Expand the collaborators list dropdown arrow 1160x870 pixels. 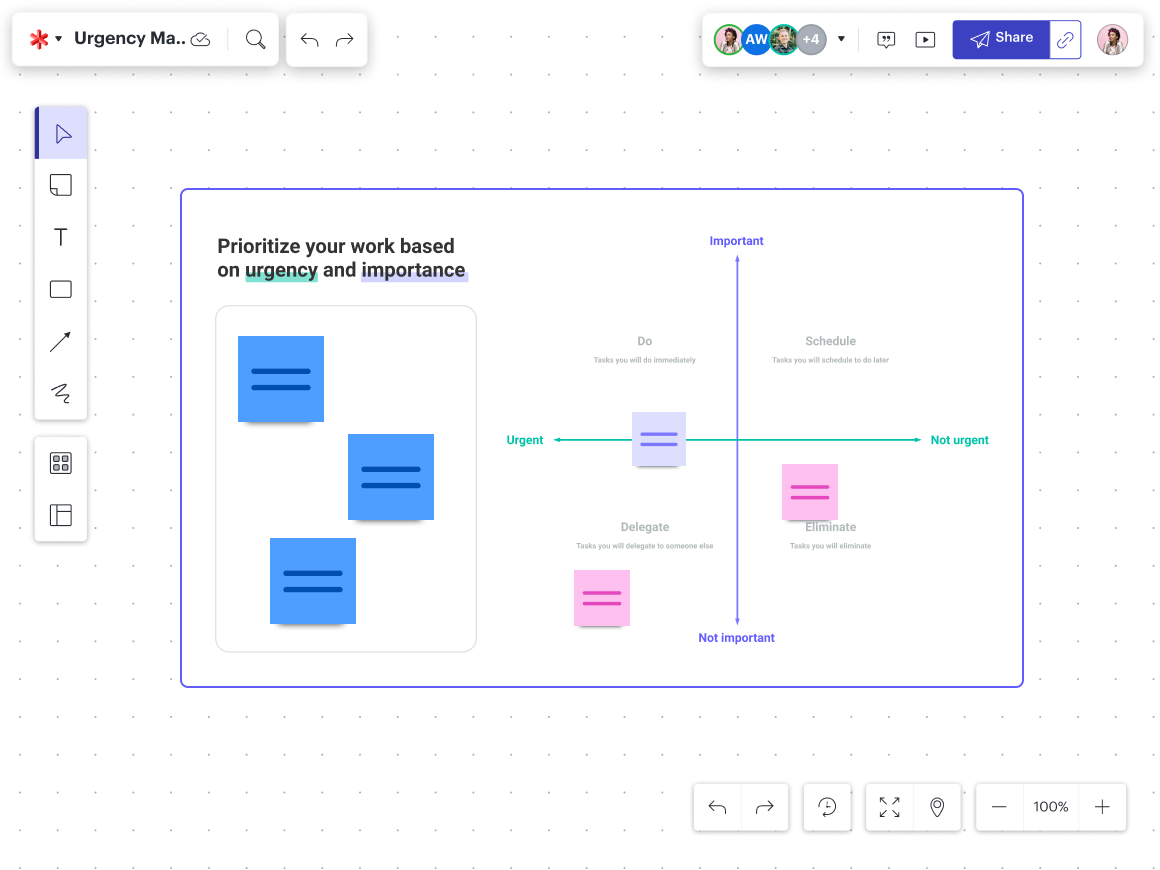pyautogui.click(x=841, y=40)
